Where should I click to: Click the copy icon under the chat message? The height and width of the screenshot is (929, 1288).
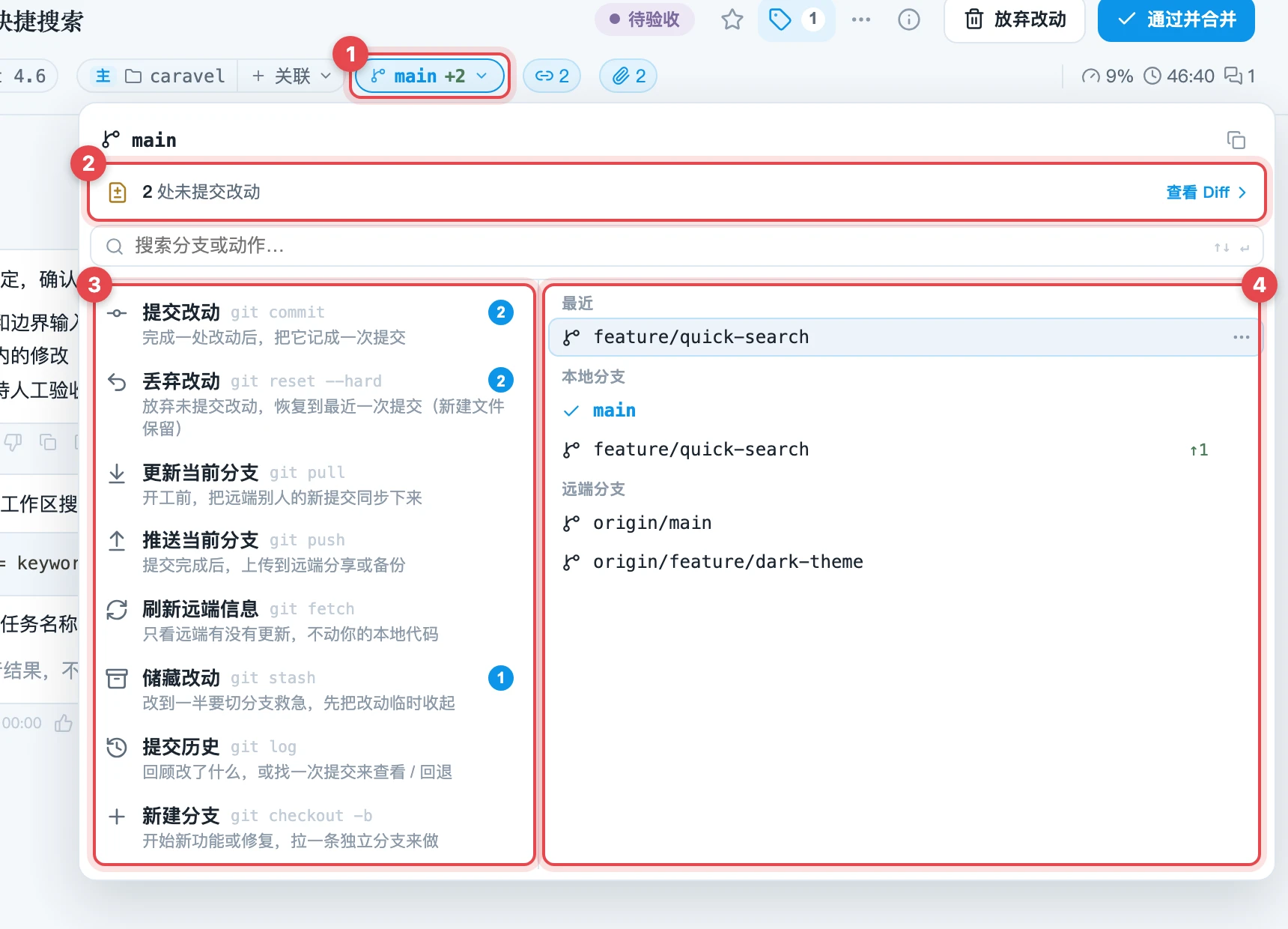pos(48,442)
